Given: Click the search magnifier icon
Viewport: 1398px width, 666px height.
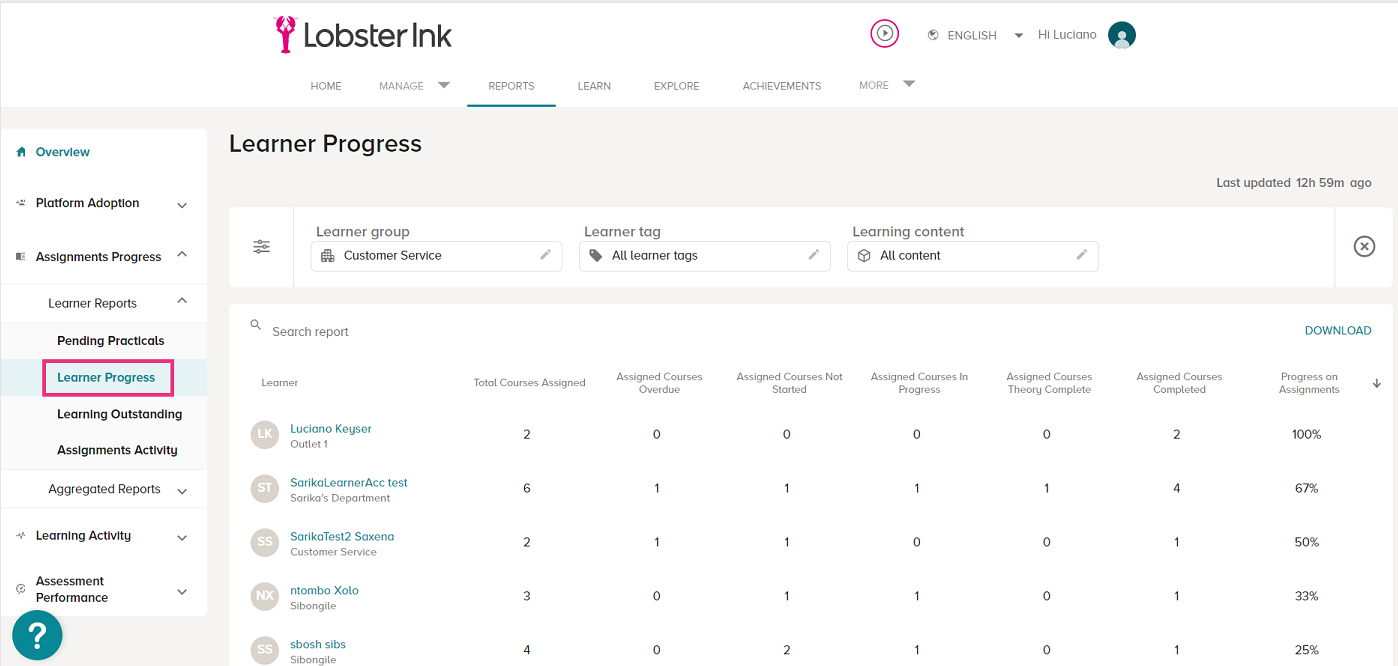Looking at the screenshot, I should click(x=256, y=326).
